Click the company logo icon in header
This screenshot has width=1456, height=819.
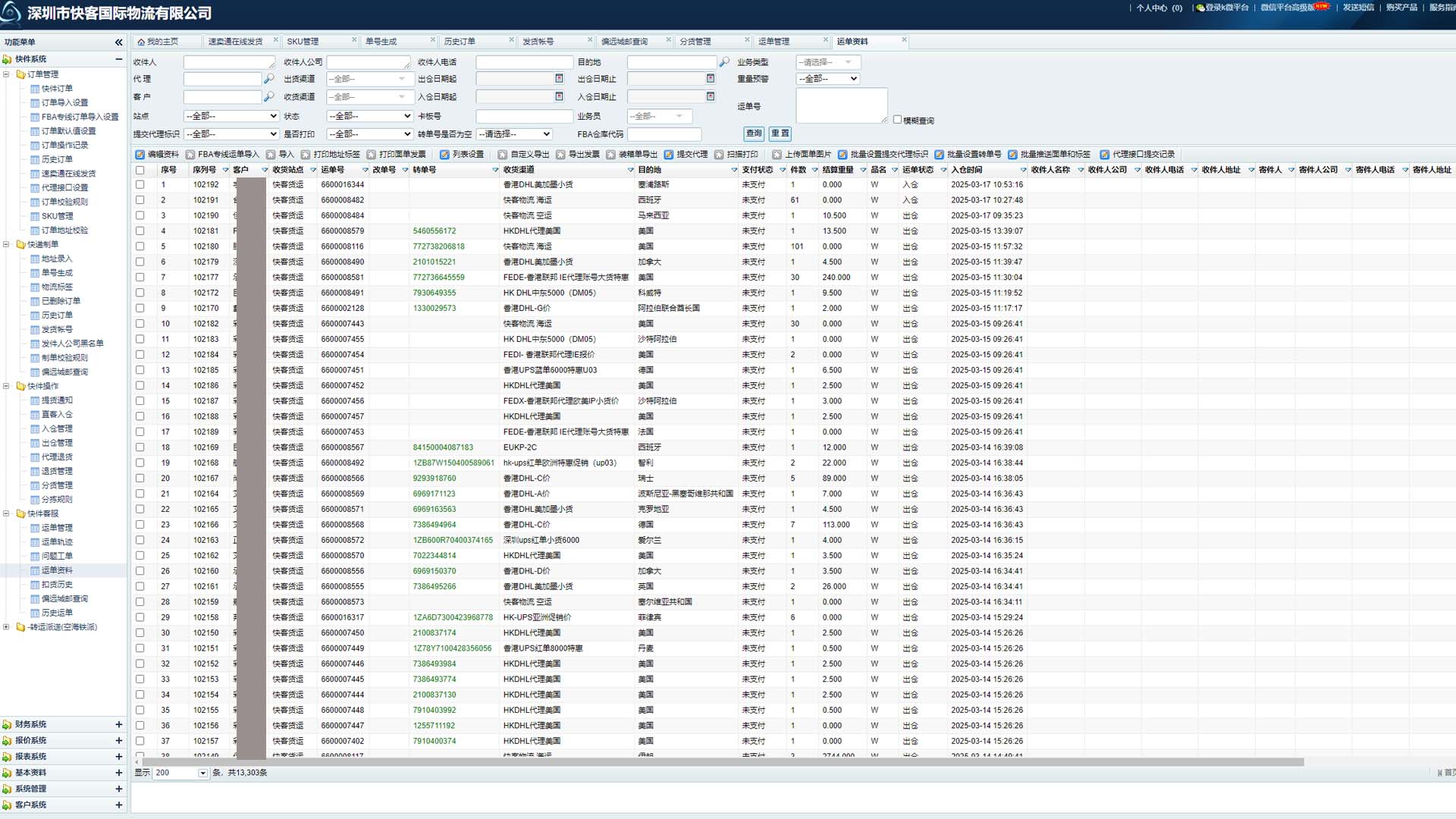coord(11,14)
